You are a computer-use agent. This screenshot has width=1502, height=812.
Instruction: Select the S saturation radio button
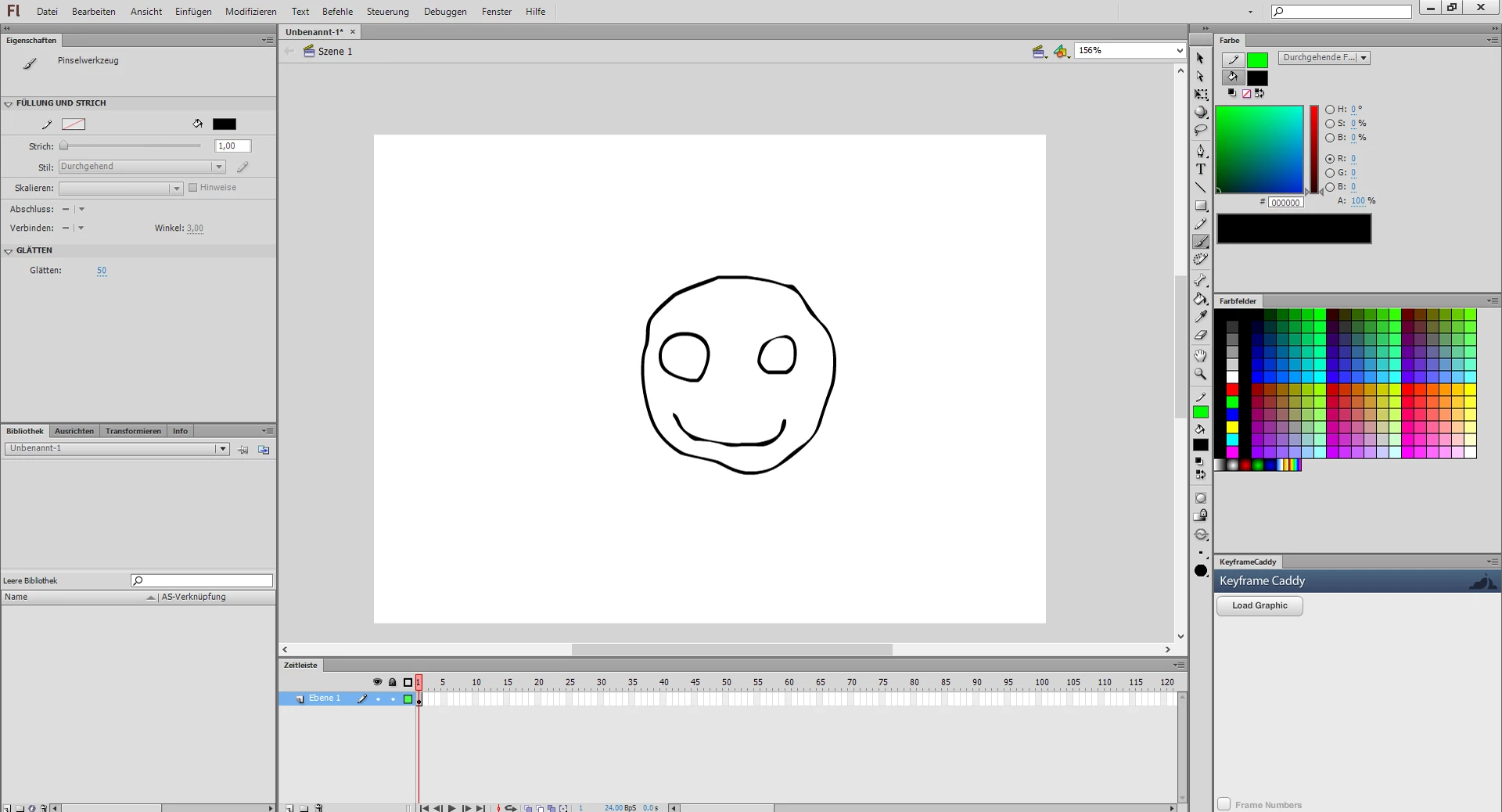coord(1330,124)
